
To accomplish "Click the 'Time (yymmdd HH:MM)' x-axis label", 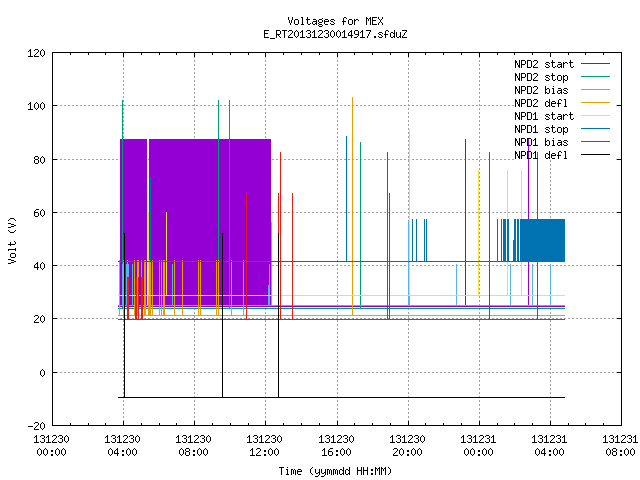I will (x=335, y=471).
